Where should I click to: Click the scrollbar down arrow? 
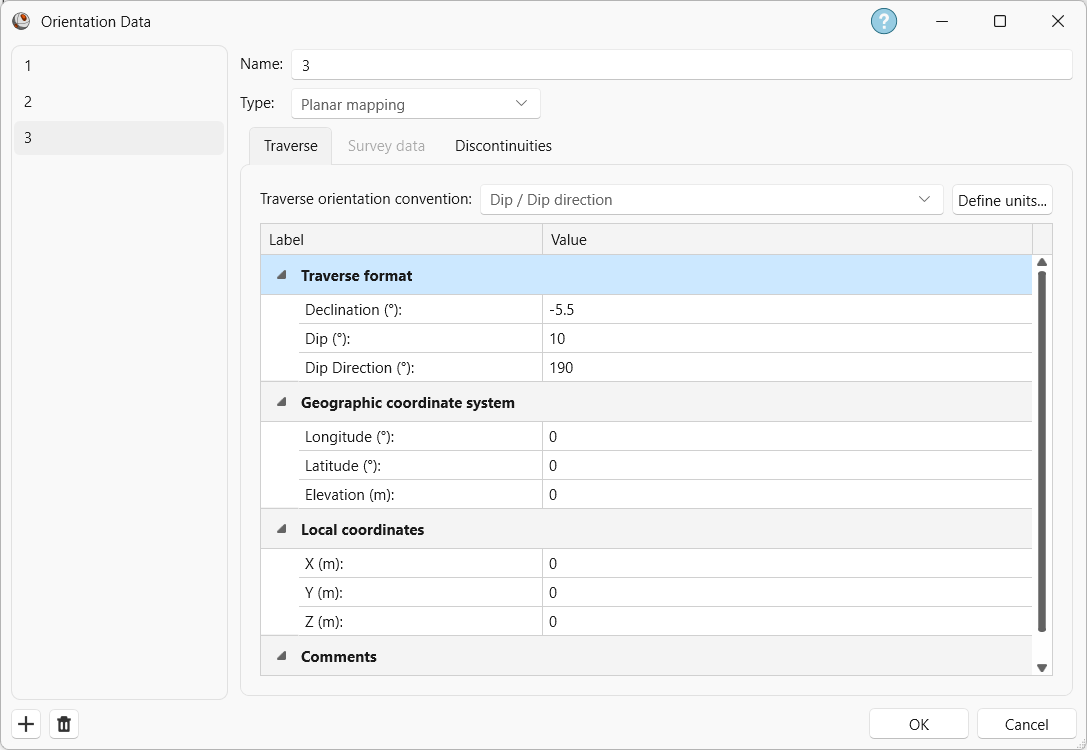click(1042, 666)
